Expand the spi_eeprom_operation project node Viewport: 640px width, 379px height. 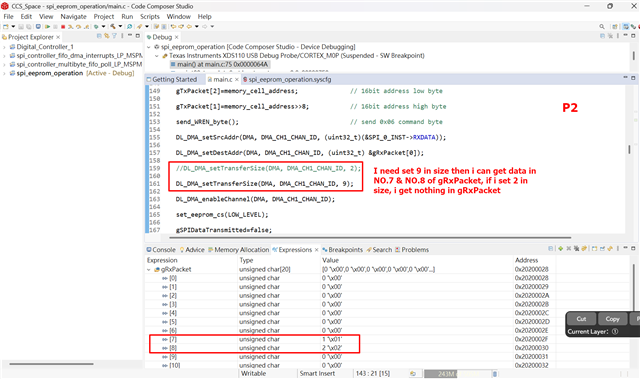coord(4,73)
